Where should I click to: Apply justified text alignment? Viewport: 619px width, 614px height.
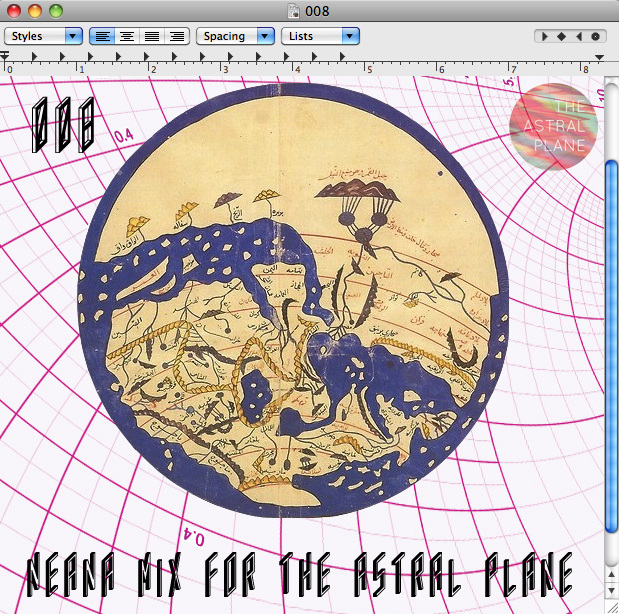pos(152,36)
